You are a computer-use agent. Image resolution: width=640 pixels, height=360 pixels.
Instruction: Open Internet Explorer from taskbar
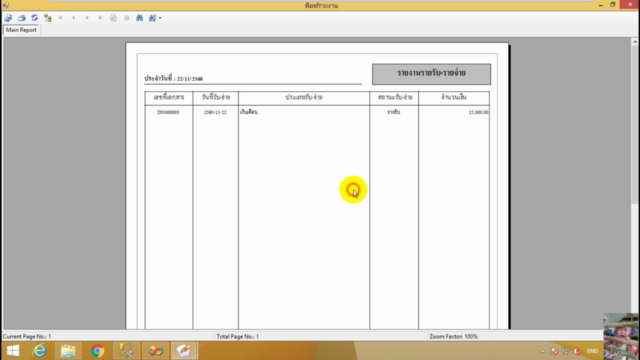(x=40, y=351)
